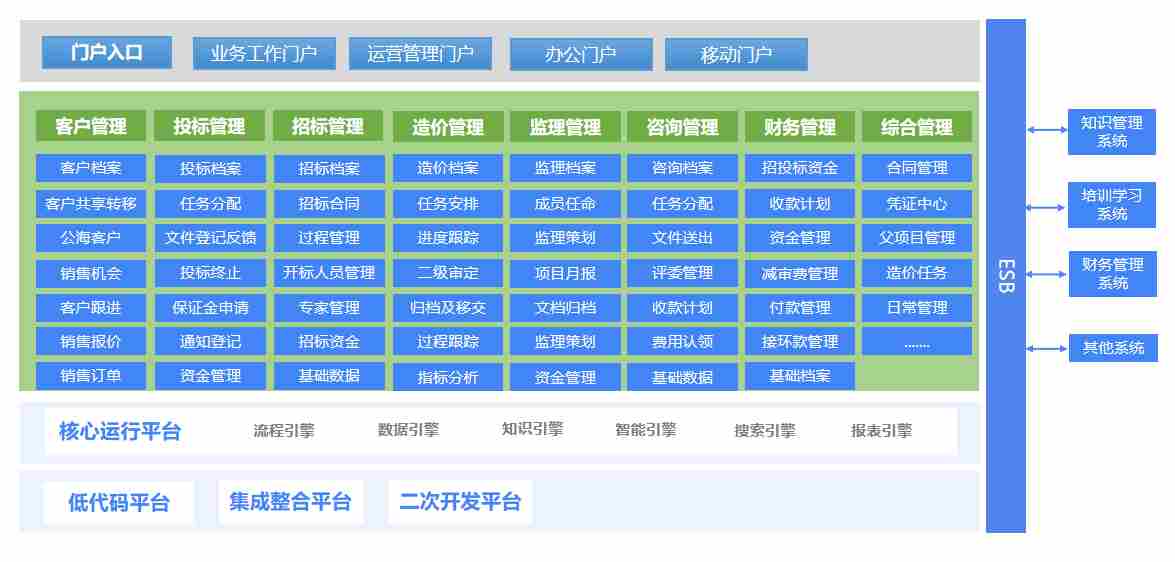The width and height of the screenshot is (1175, 562).
Task: Switch to the 移动门户 tab
Action: [735, 55]
